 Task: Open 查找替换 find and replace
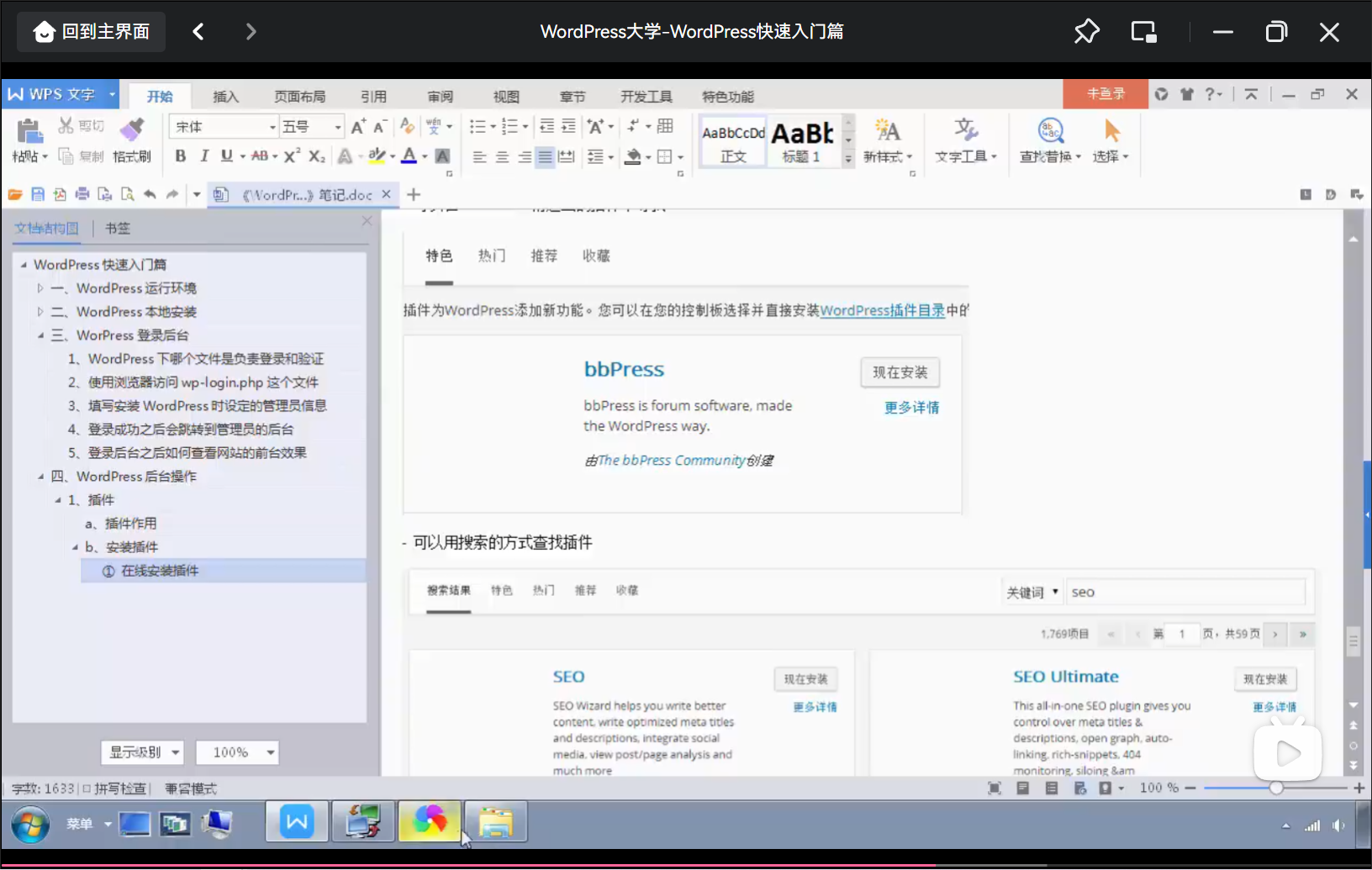tap(1050, 141)
